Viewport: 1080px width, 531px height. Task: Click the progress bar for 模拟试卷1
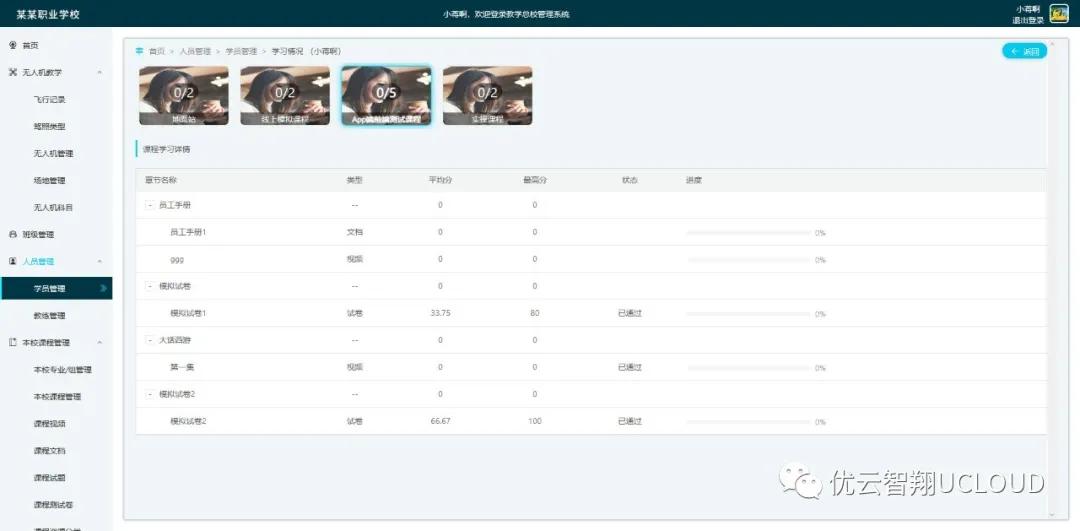(x=748, y=314)
